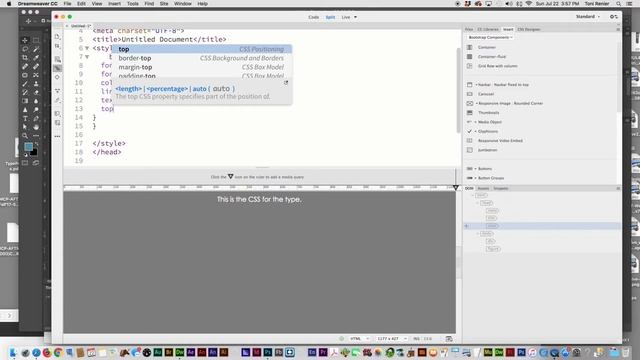Screen dimensions: 640x360
Task: Select the Blur drop tool in Photoshop
Action: click(x=36, y=101)
